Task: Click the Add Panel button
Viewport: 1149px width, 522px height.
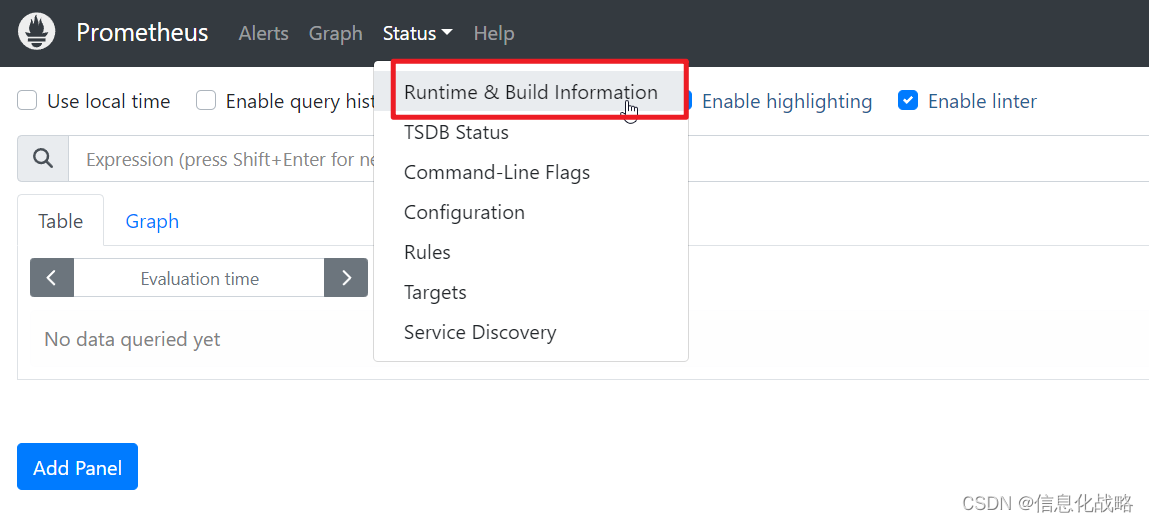Action: coord(78,467)
